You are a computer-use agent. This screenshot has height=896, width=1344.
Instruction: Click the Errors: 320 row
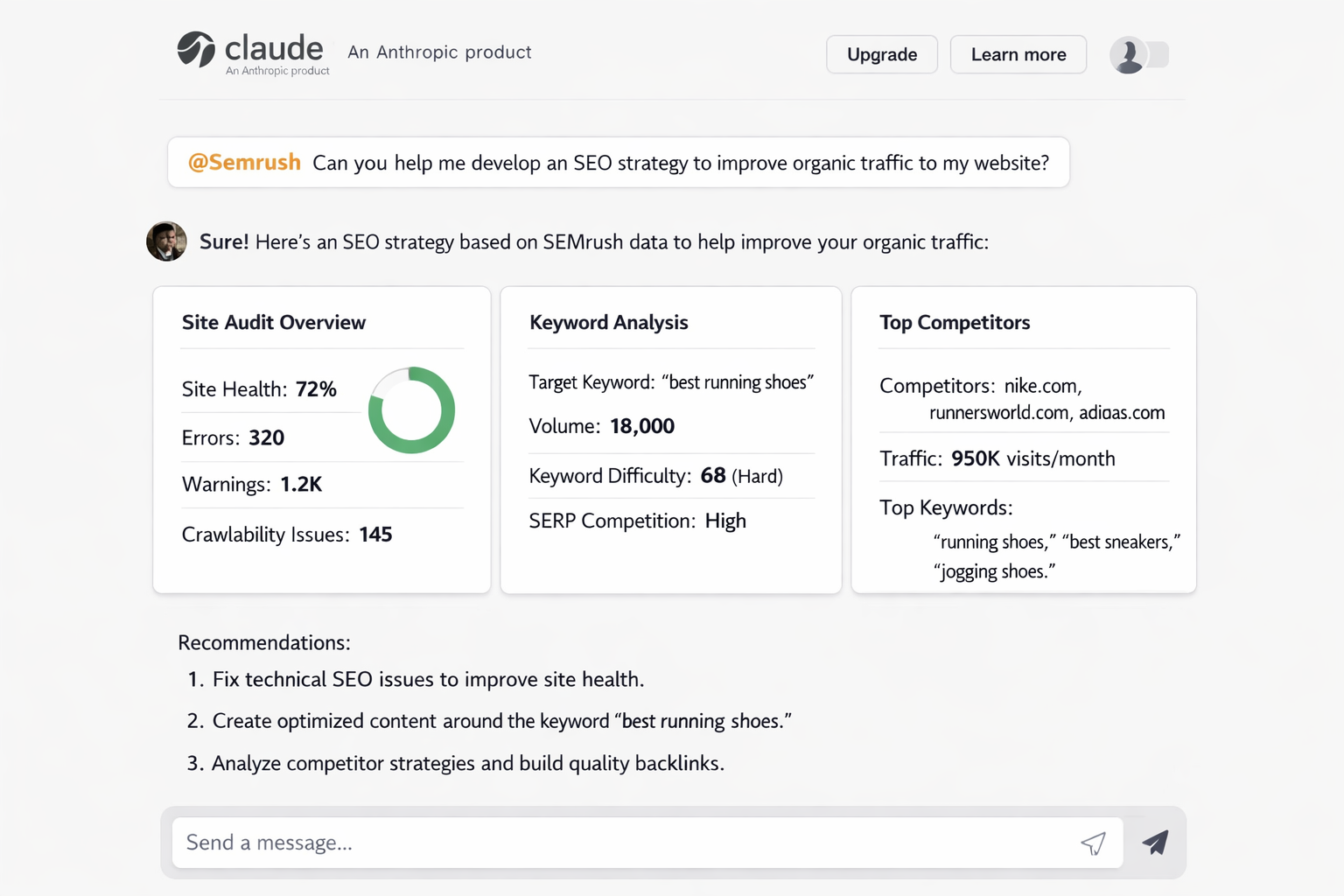233,437
